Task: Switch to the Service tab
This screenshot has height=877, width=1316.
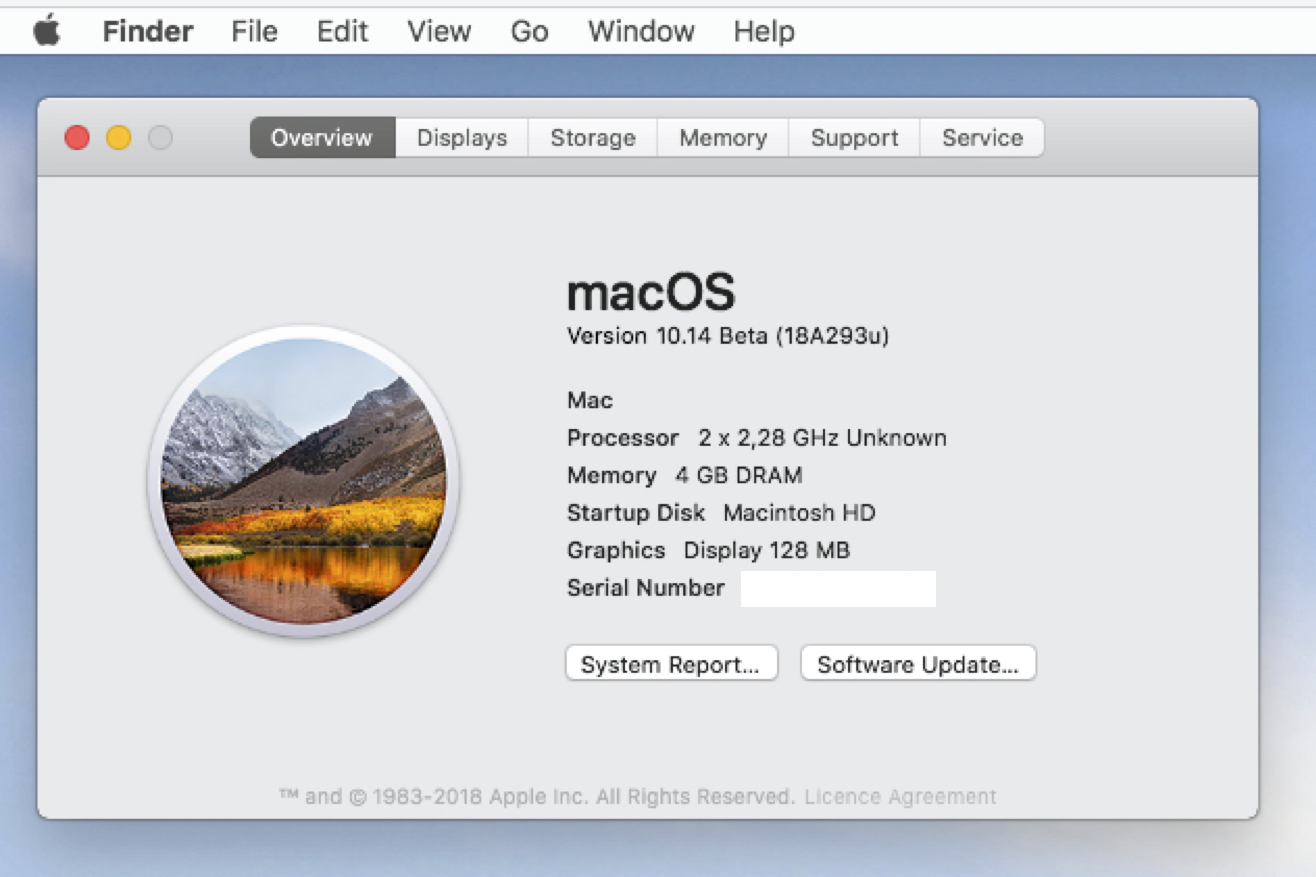Action: [982, 138]
